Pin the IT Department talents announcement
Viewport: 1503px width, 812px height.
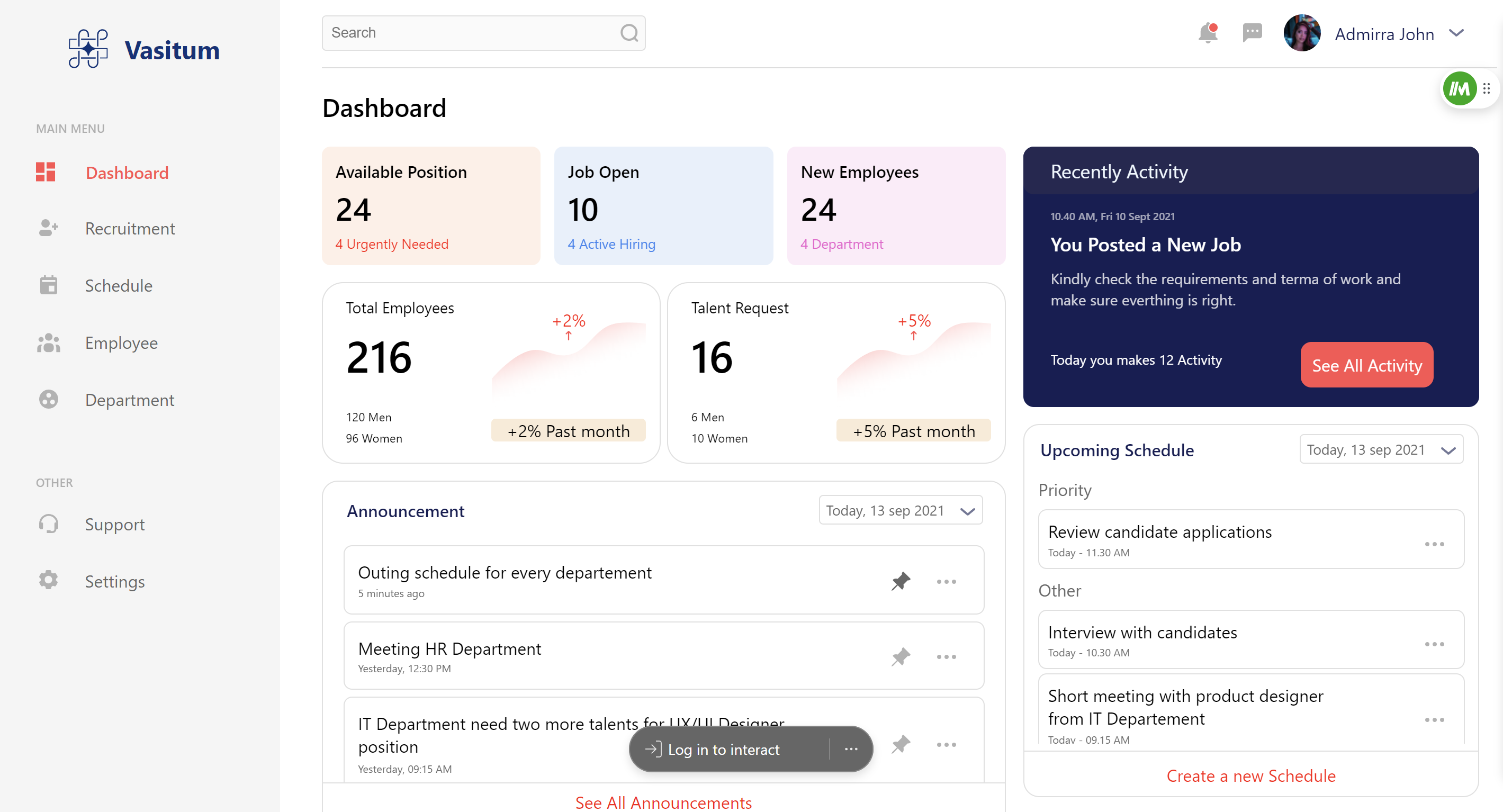(x=901, y=744)
